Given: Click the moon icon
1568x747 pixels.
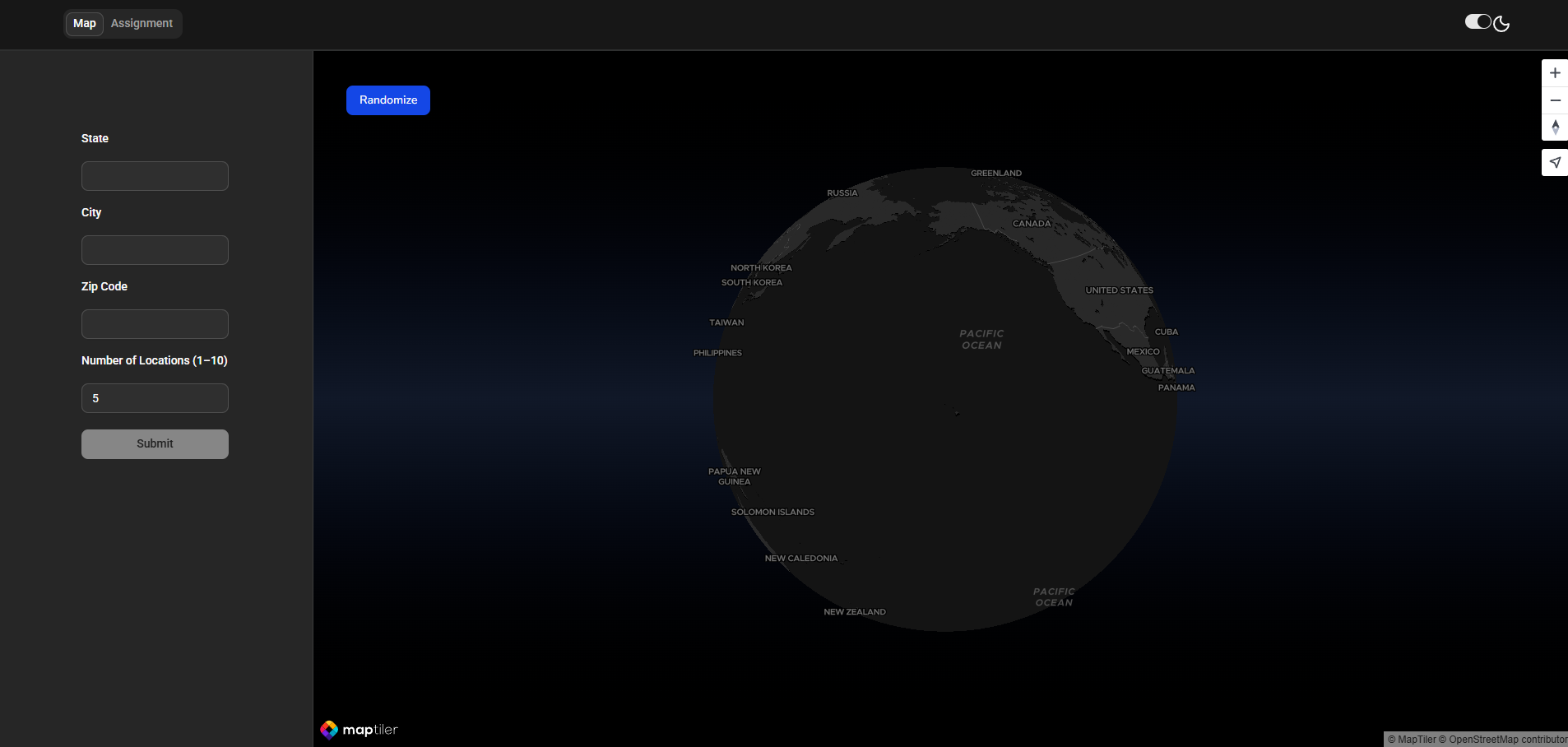Looking at the screenshot, I should pyautogui.click(x=1501, y=24).
